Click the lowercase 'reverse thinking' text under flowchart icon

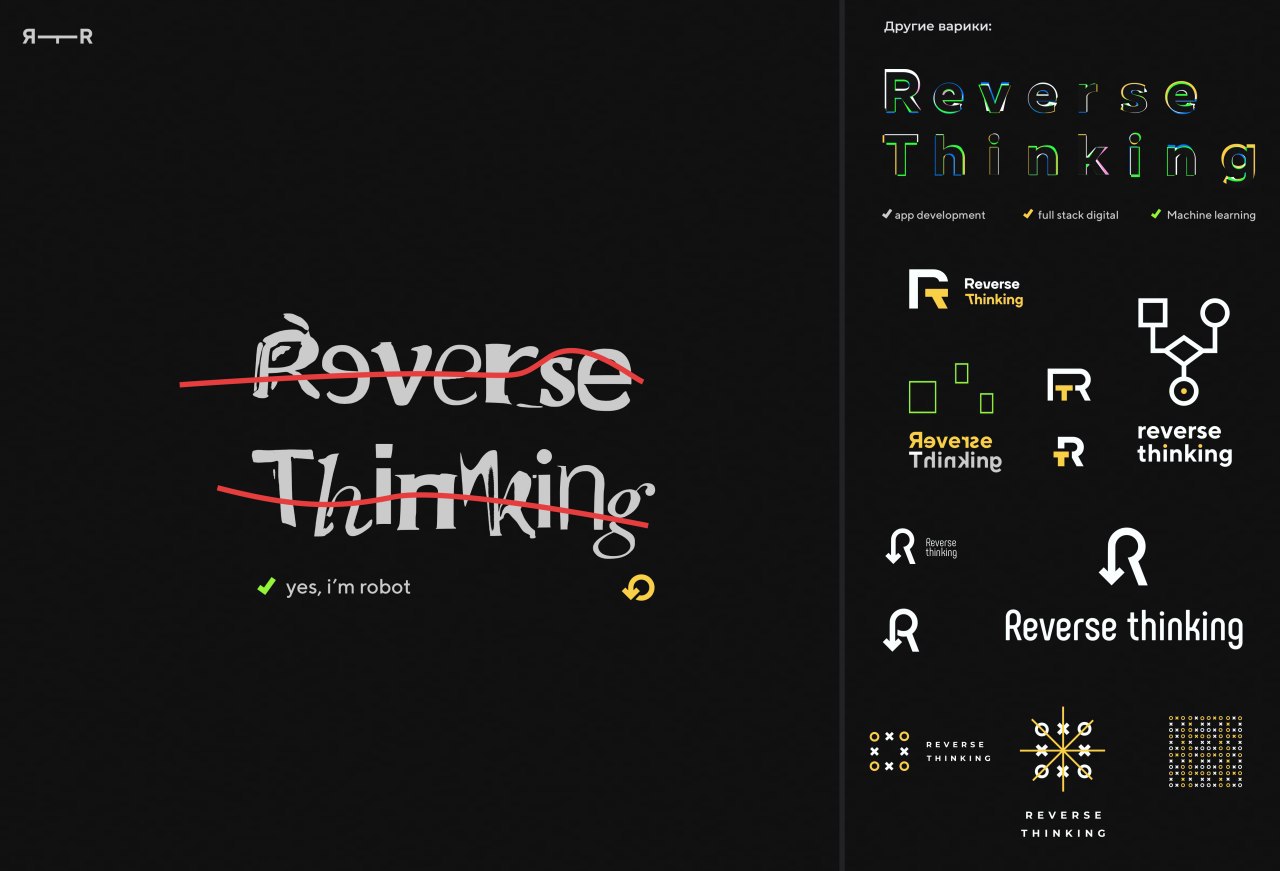pyautogui.click(x=1184, y=443)
